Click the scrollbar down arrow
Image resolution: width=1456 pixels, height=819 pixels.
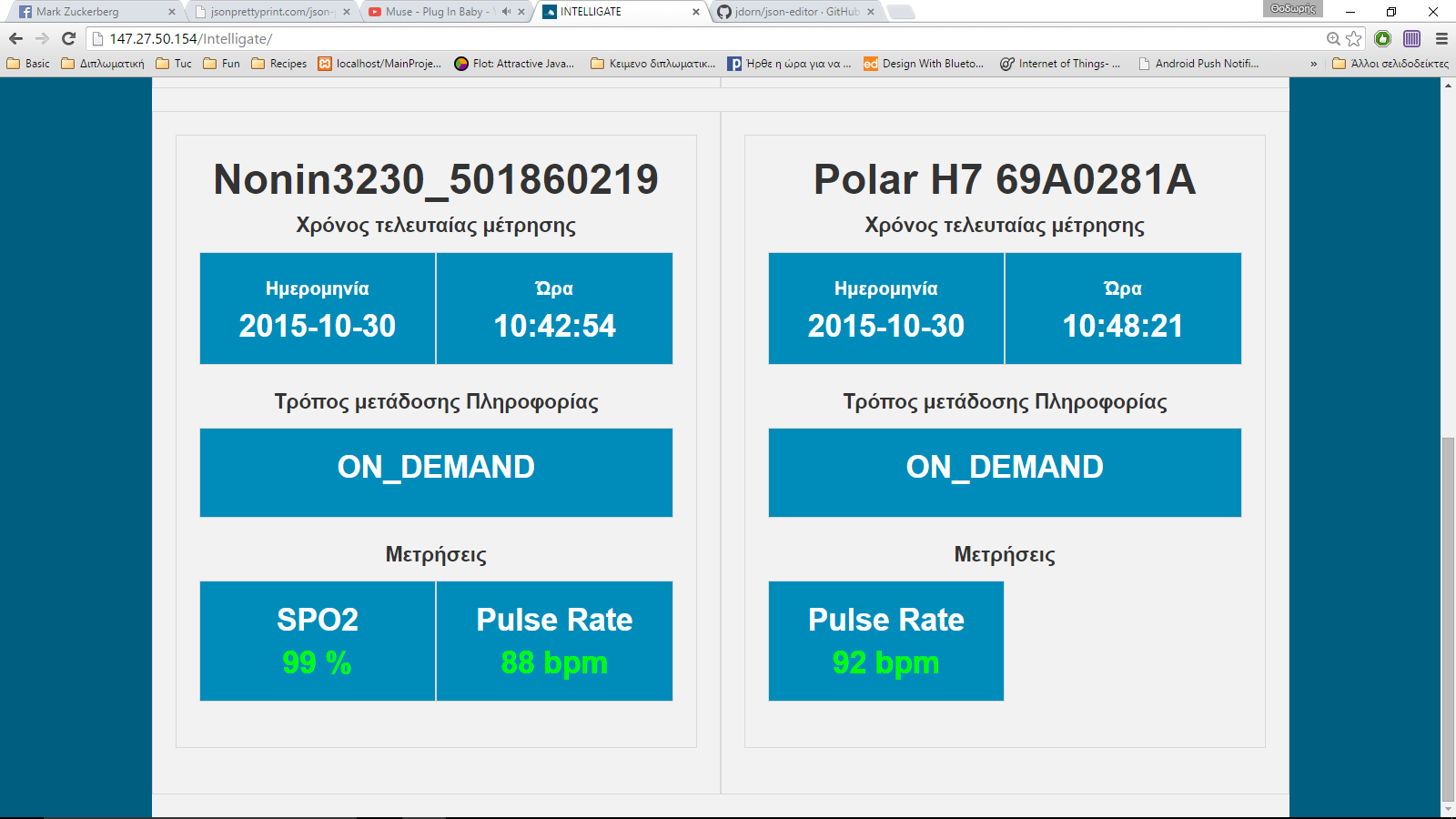point(1448,810)
